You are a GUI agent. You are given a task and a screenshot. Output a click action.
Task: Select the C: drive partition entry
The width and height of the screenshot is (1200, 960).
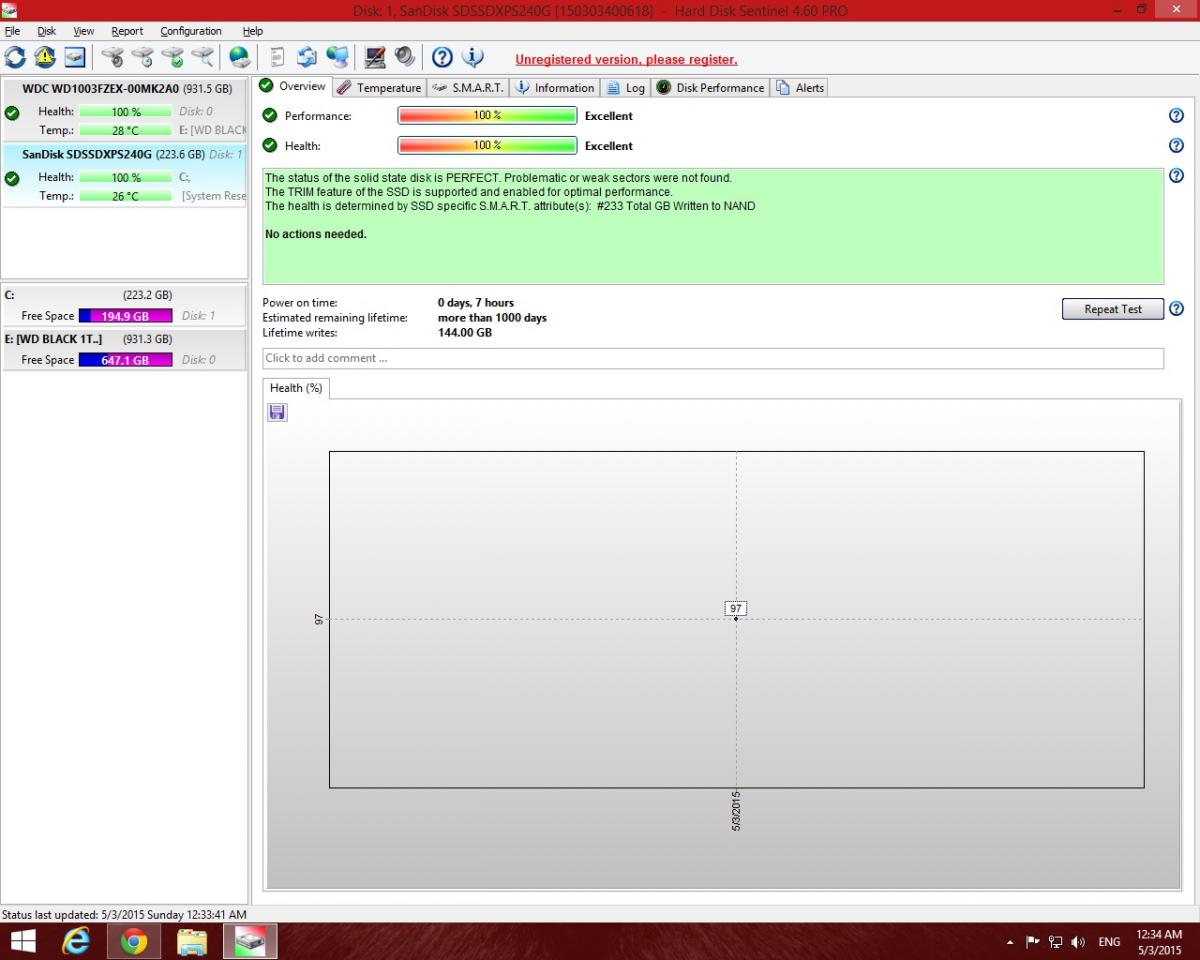pos(124,306)
